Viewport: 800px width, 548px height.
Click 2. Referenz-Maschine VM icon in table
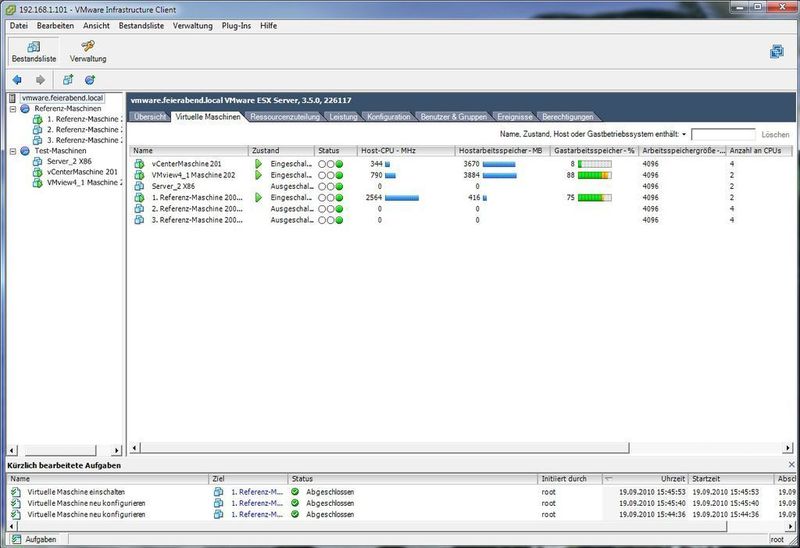[139, 209]
